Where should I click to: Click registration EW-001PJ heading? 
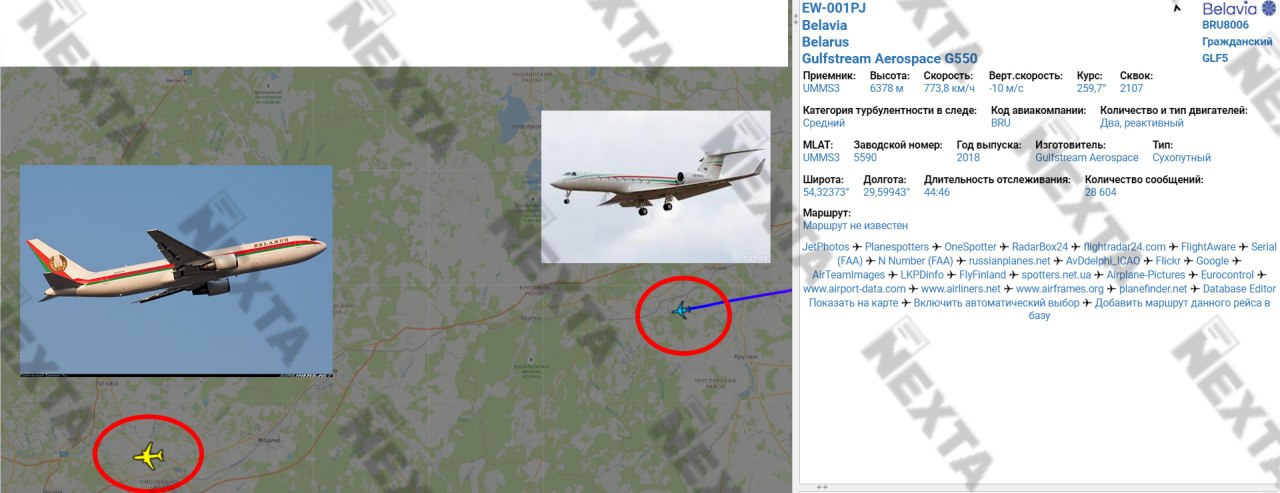(x=834, y=8)
